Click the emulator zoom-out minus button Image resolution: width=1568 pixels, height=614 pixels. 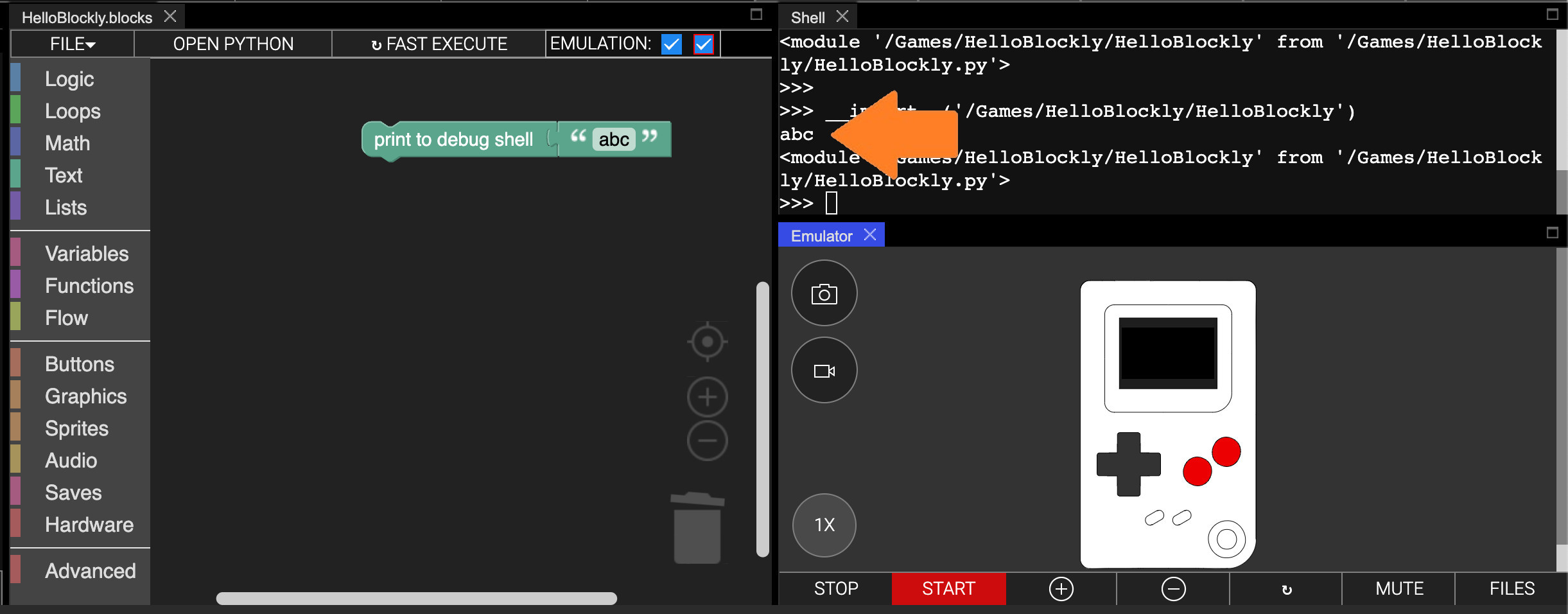pyautogui.click(x=1173, y=588)
